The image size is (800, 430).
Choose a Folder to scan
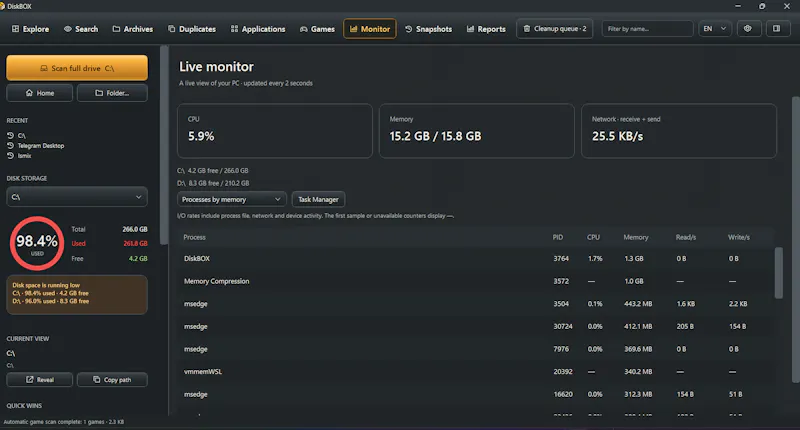pos(112,93)
